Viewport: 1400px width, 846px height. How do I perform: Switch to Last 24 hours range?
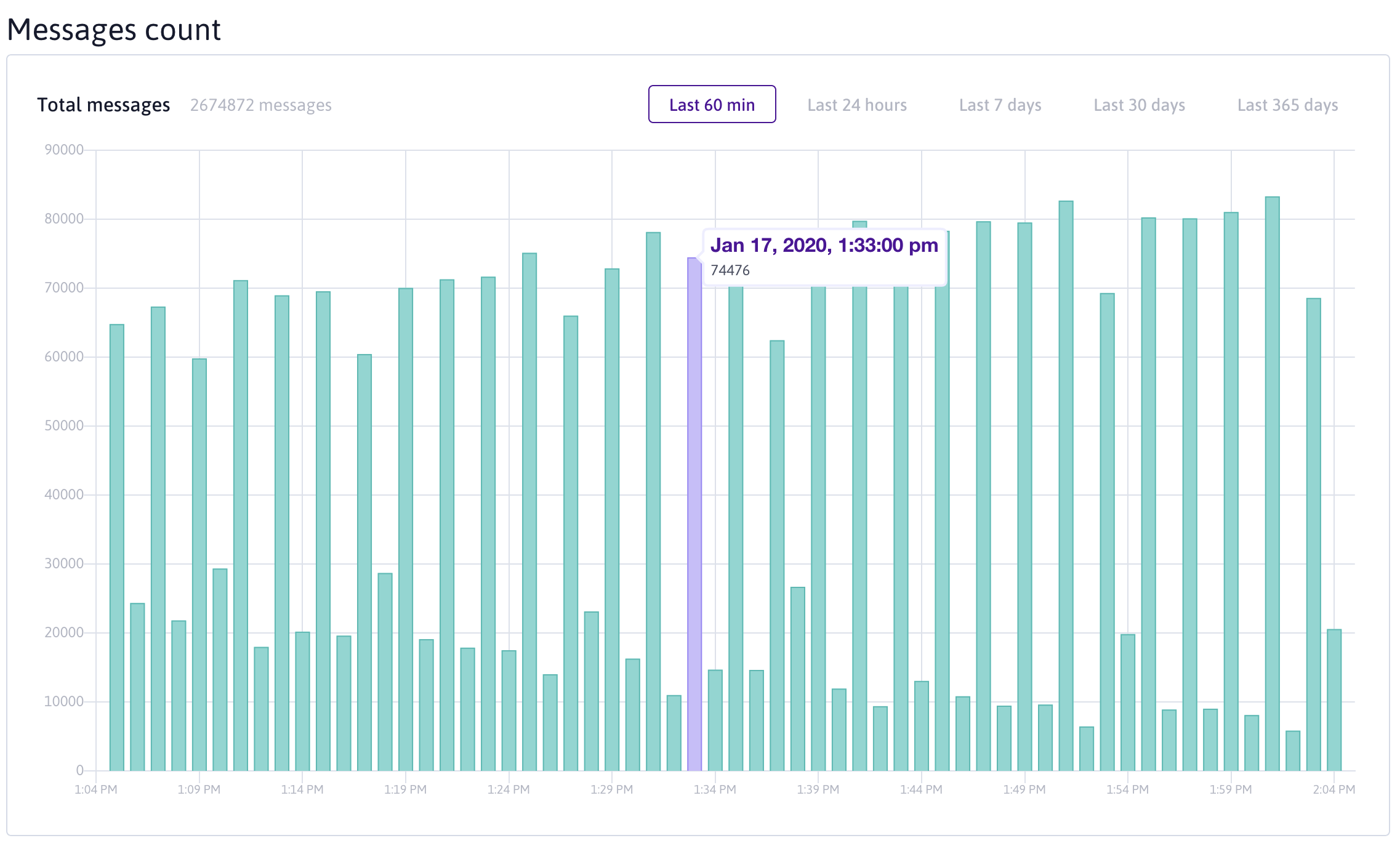point(856,105)
